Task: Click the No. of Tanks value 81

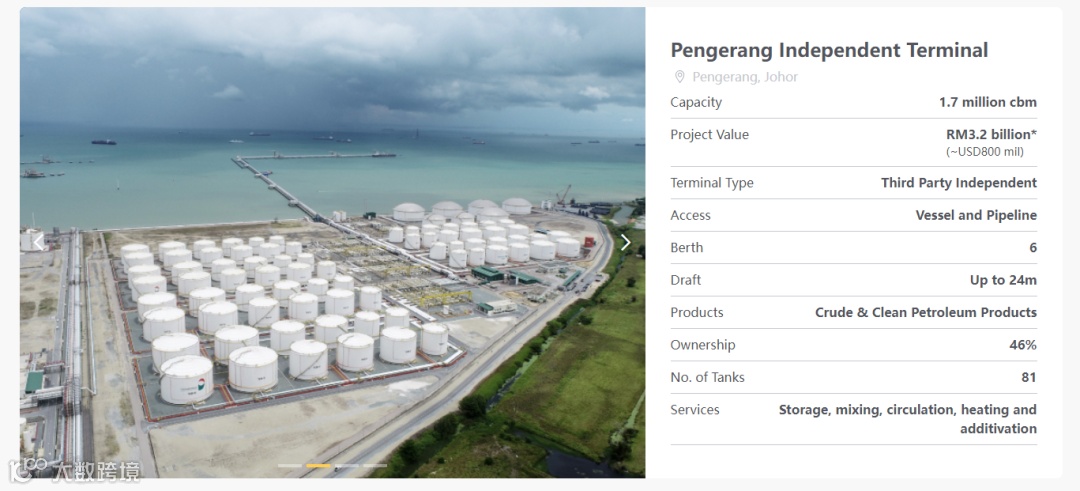Action: point(1029,377)
